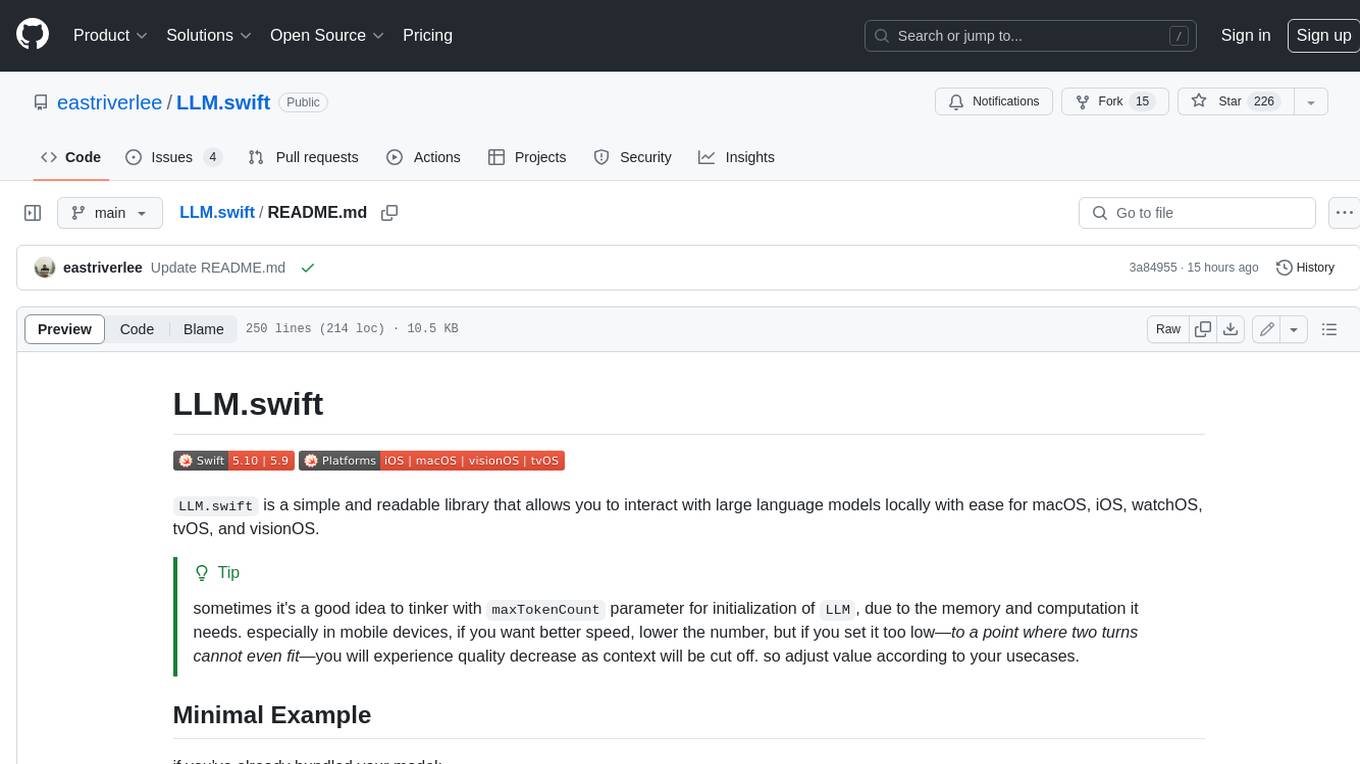Switch to the Actions tab

pyautogui.click(x=423, y=157)
